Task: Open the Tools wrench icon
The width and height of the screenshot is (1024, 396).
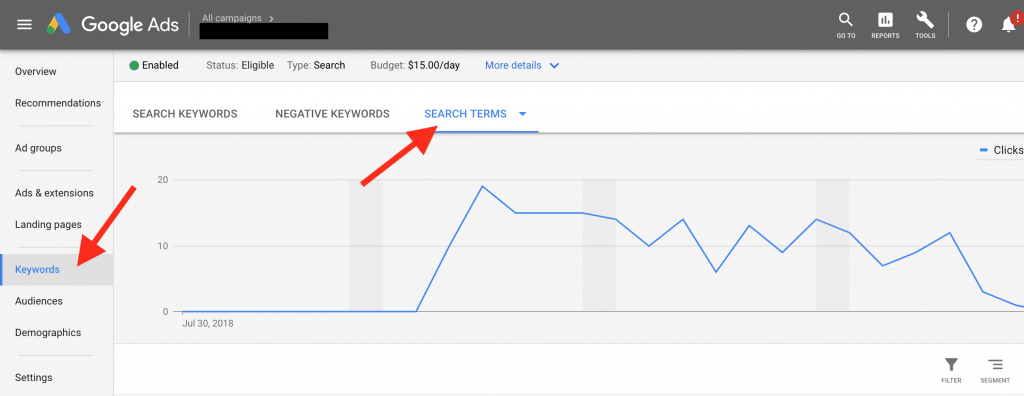Action: [925, 25]
